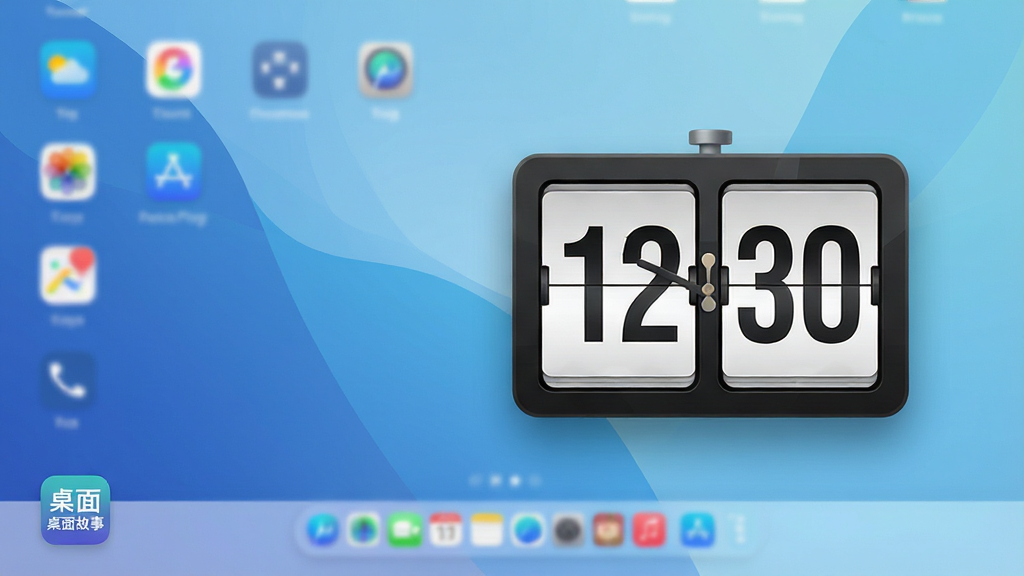Launch the red Music icon in the dock
The height and width of the screenshot is (576, 1024).
(x=649, y=530)
